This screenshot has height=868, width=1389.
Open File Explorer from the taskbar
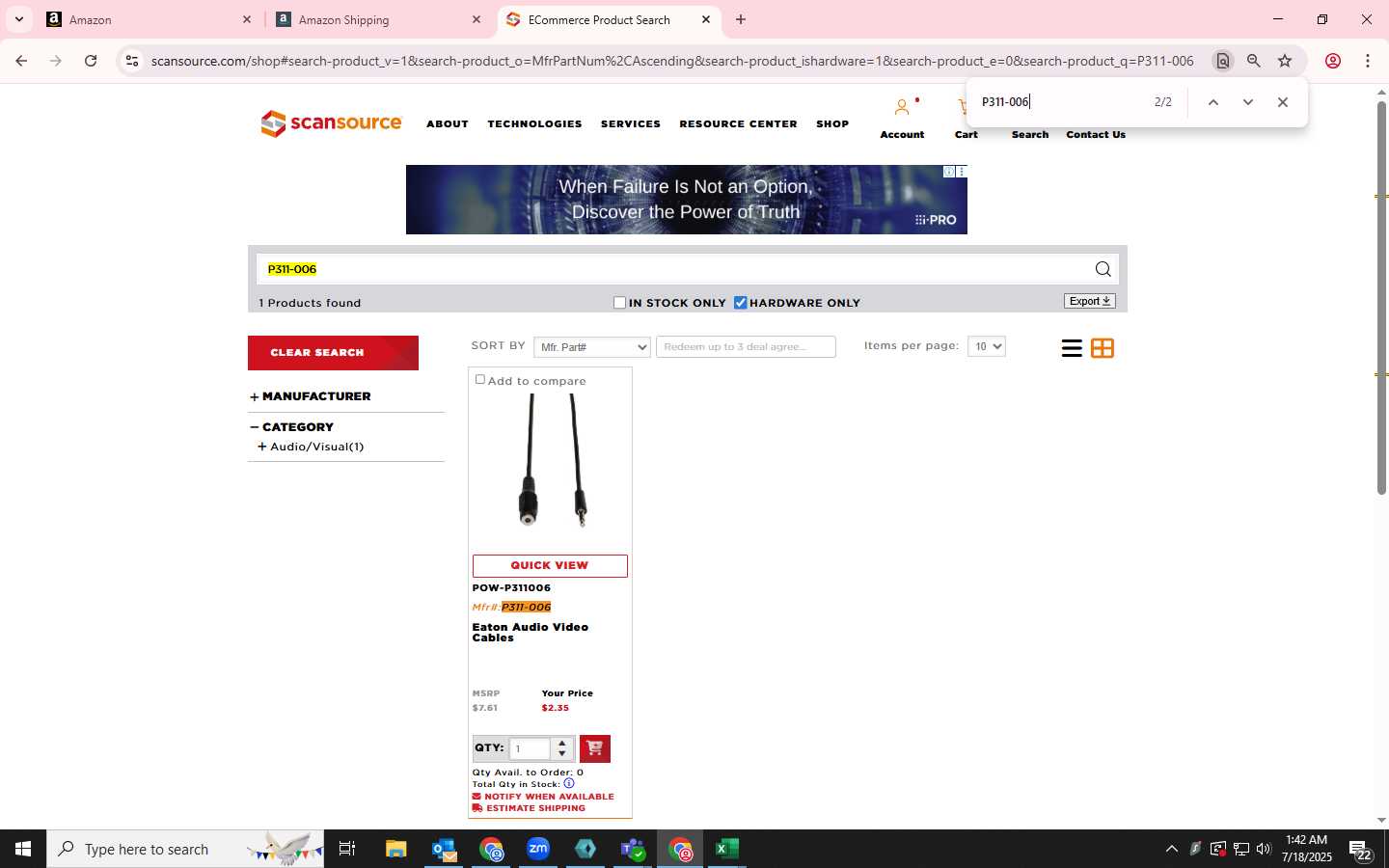pyautogui.click(x=396, y=849)
